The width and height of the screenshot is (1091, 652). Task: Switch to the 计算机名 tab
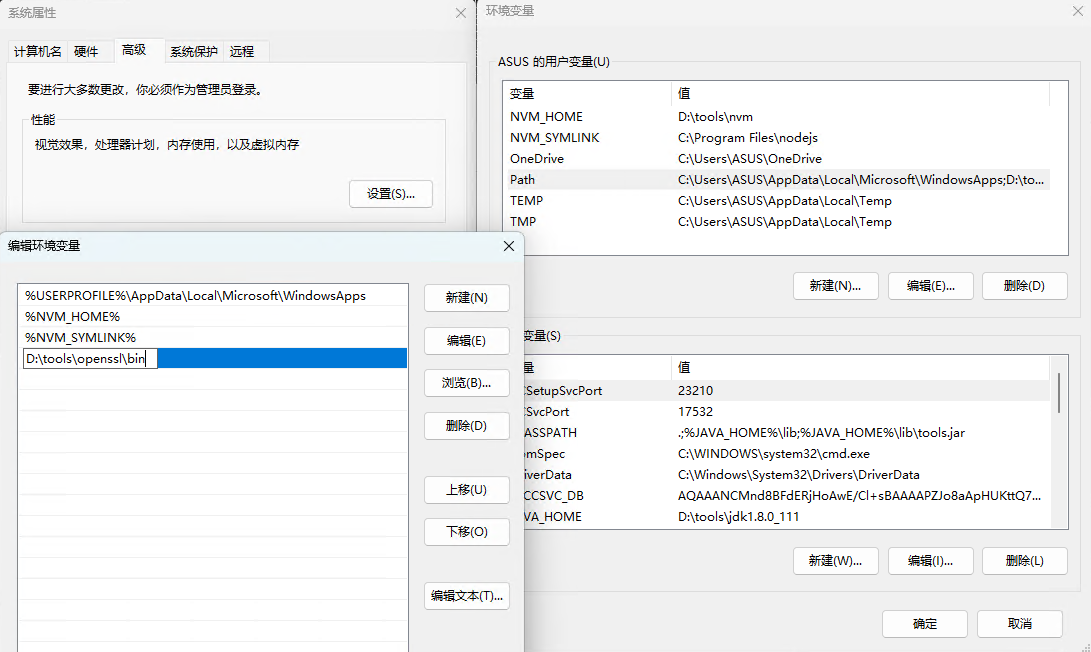click(x=38, y=51)
